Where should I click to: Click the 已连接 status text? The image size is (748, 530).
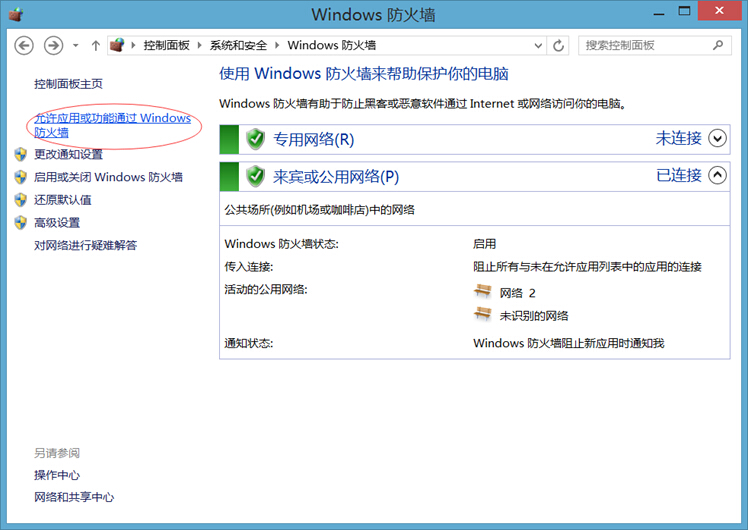click(x=678, y=175)
